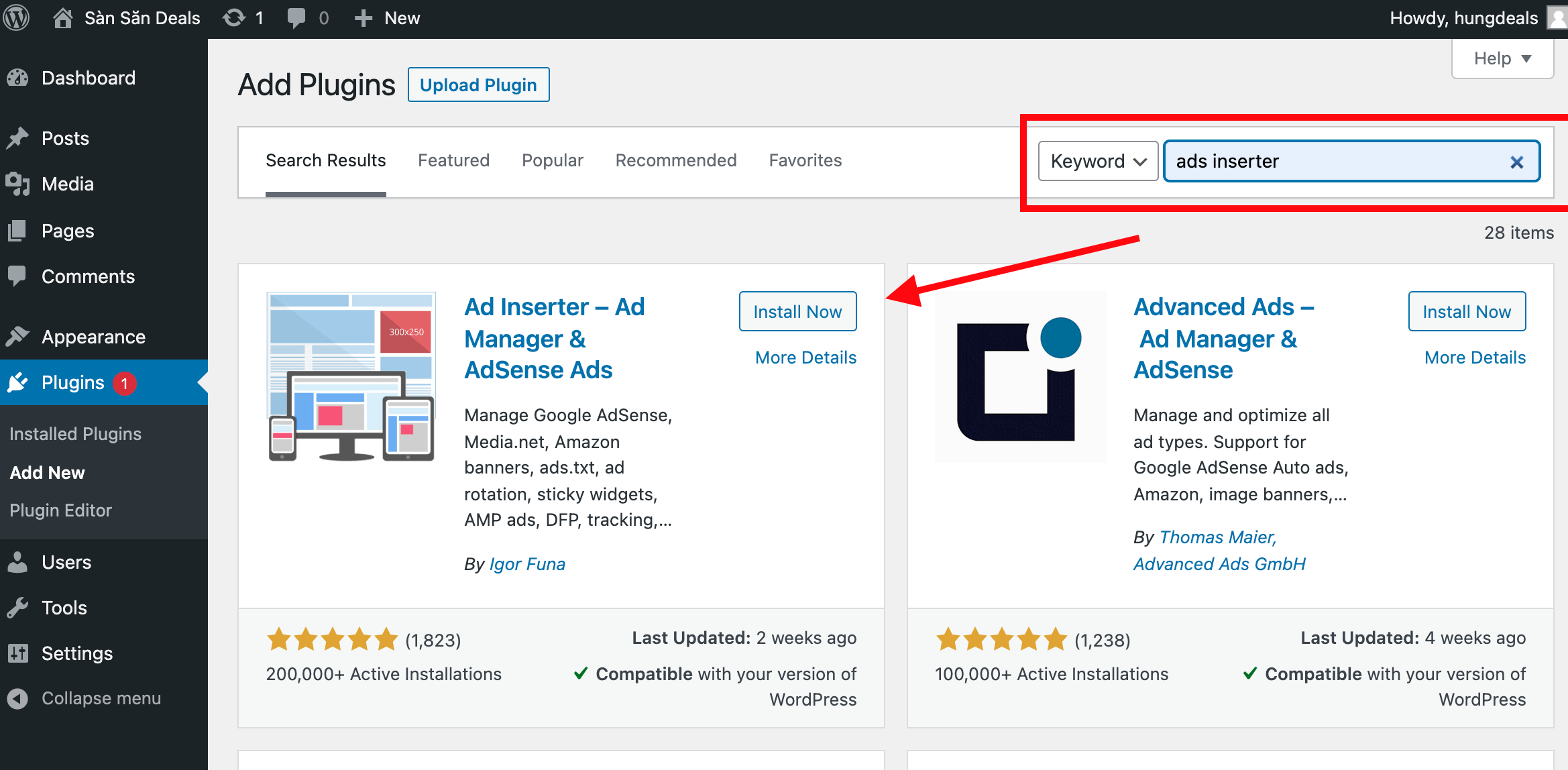Image resolution: width=1568 pixels, height=770 pixels.
Task: Switch to the Favorites tab
Action: coord(805,161)
